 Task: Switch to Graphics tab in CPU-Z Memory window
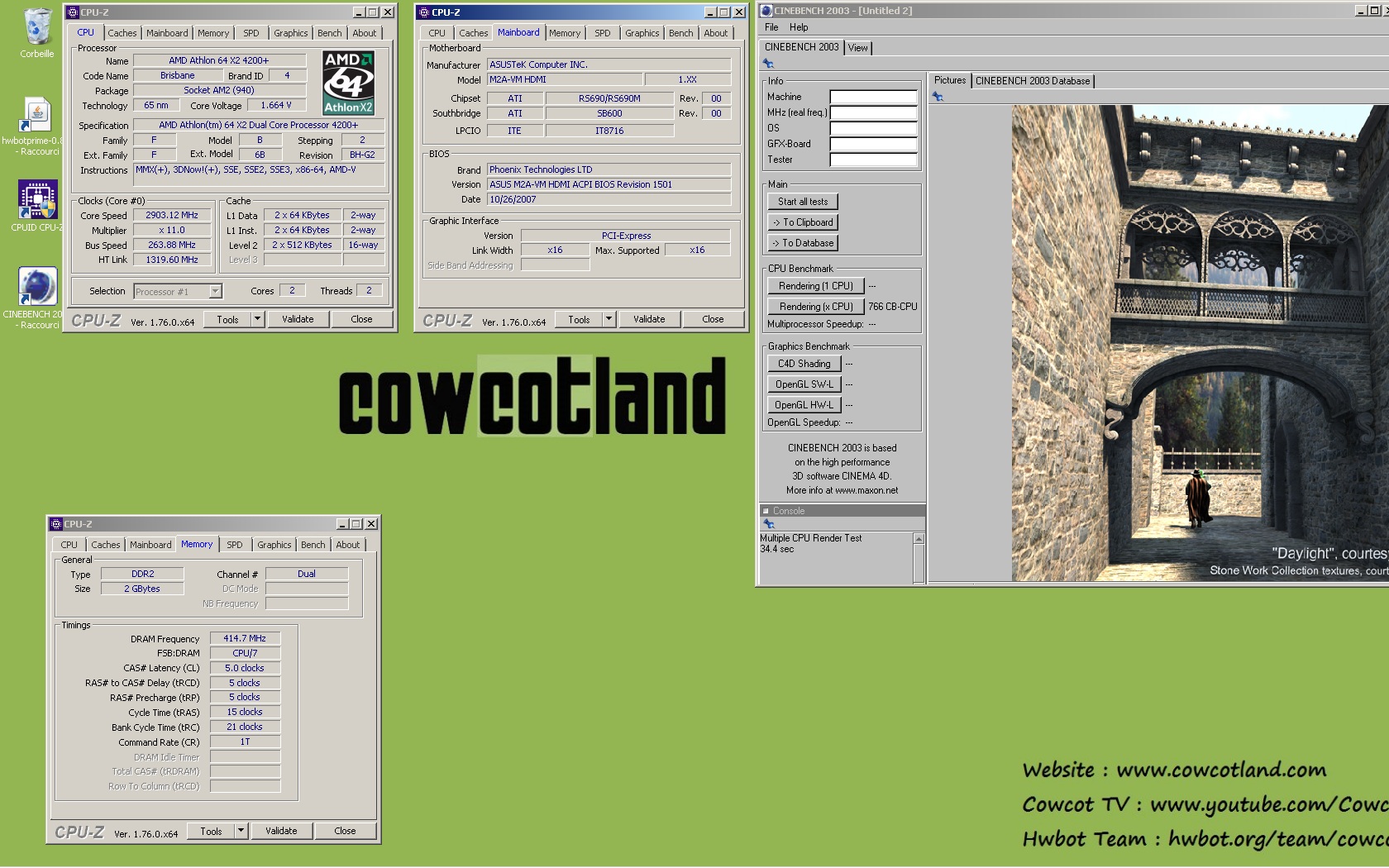[x=274, y=545]
